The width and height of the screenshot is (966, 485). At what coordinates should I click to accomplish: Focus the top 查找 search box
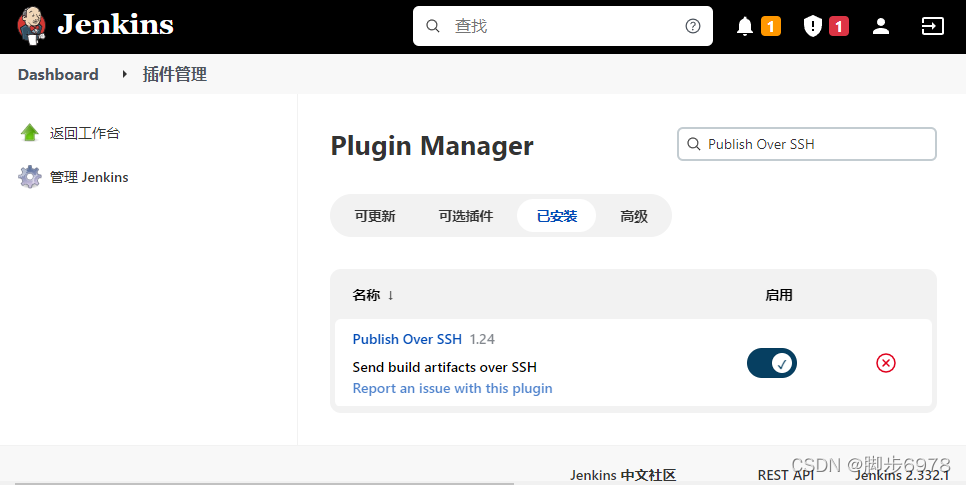562,26
